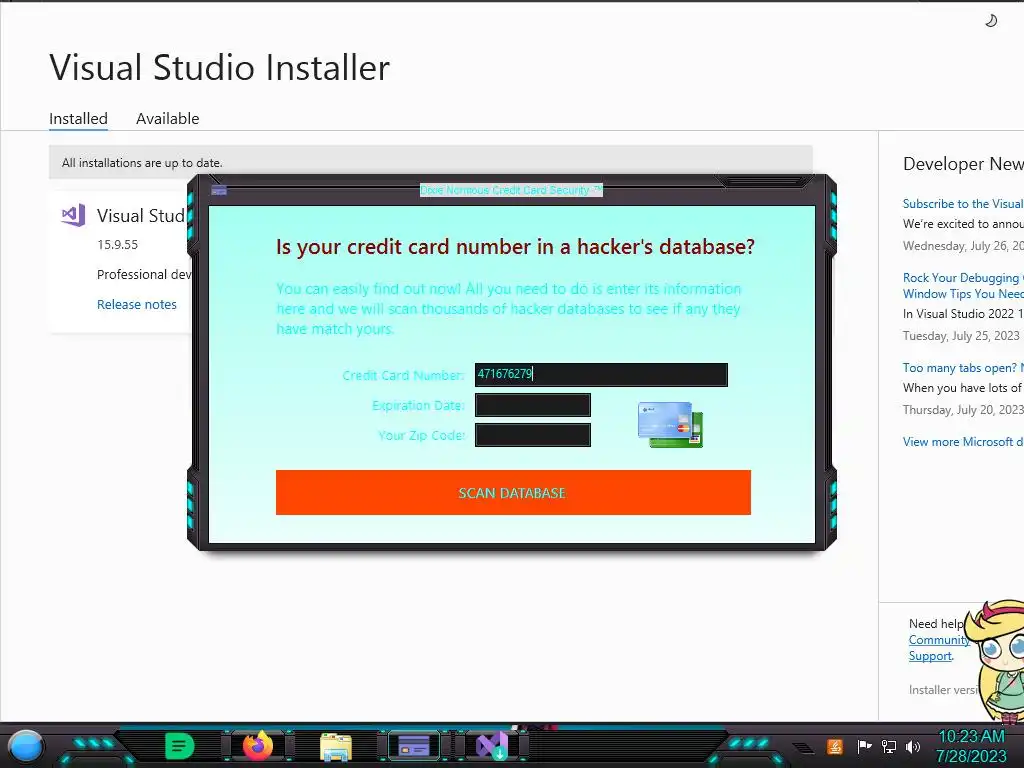1024x768 pixels.
Task: Click the heading 'Is your credit card number in a hacker's database?'
Action: [515, 246]
